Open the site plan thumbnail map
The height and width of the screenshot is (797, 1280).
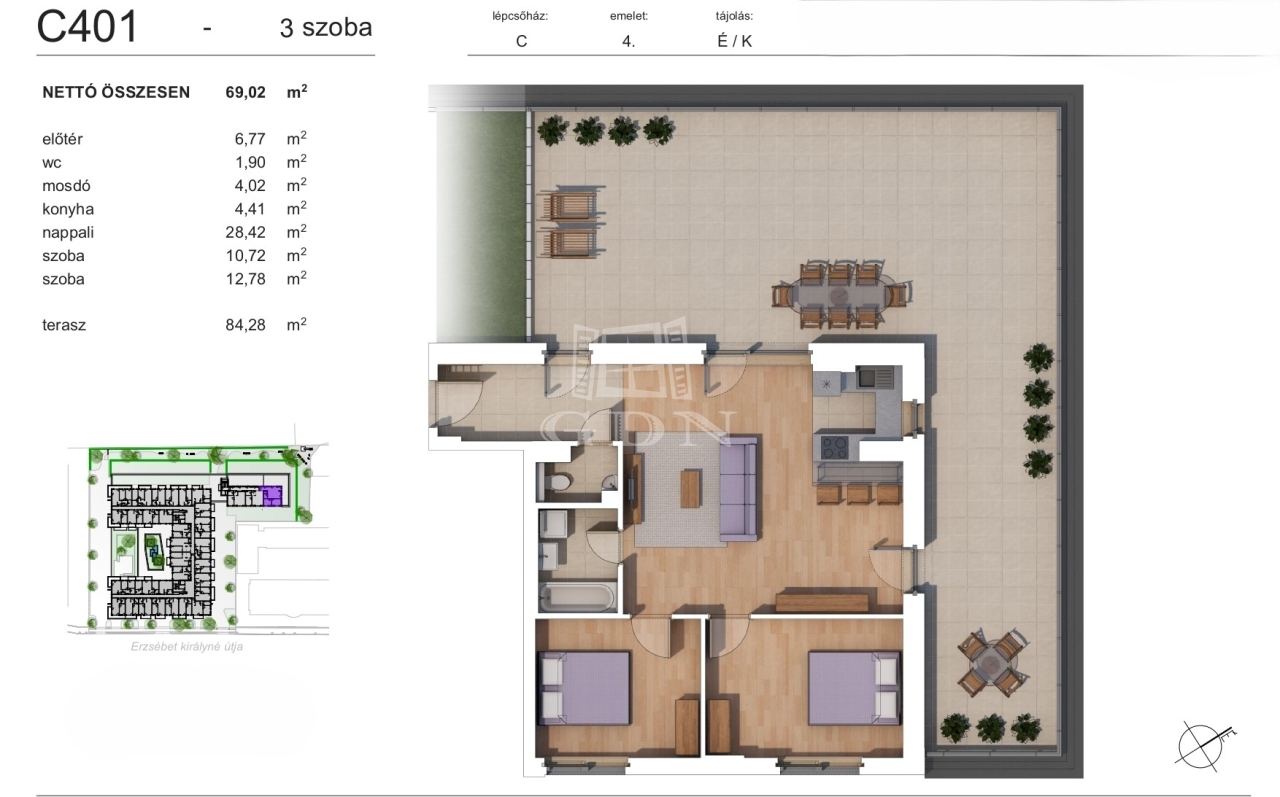pos(197,538)
